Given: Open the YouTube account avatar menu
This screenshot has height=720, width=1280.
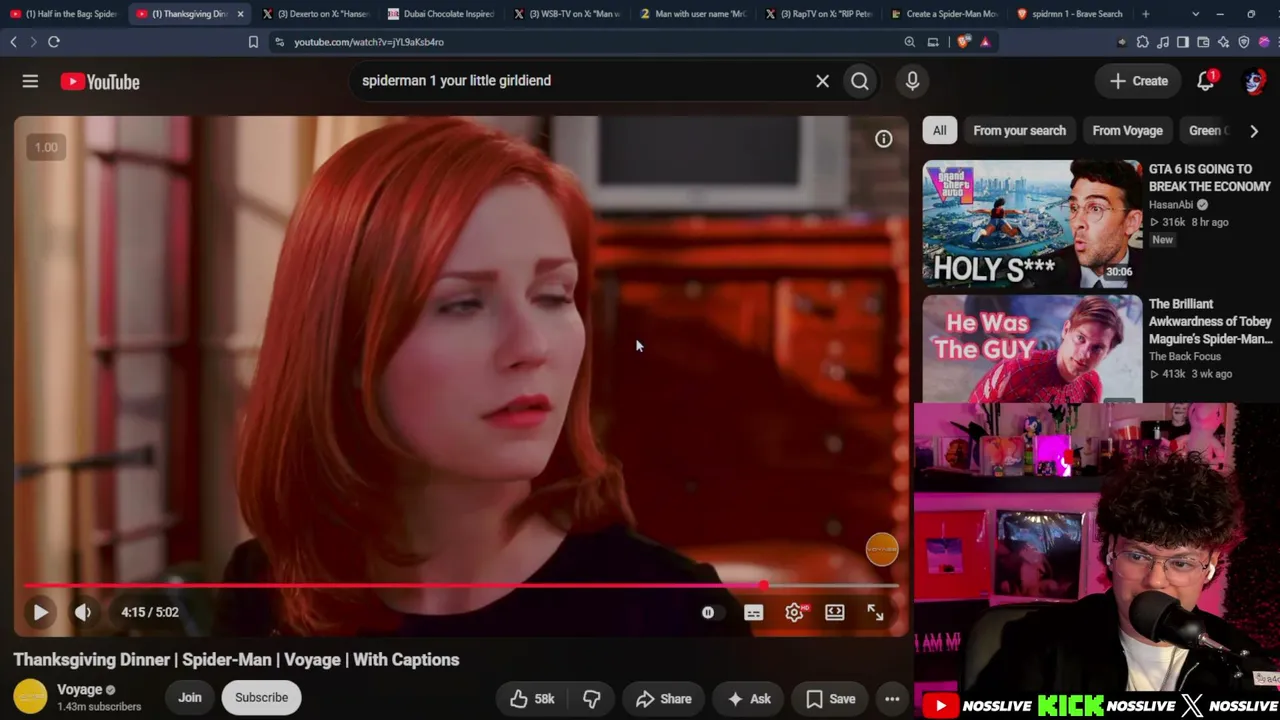Looking at the screenshot, I should pos(1254,81).
